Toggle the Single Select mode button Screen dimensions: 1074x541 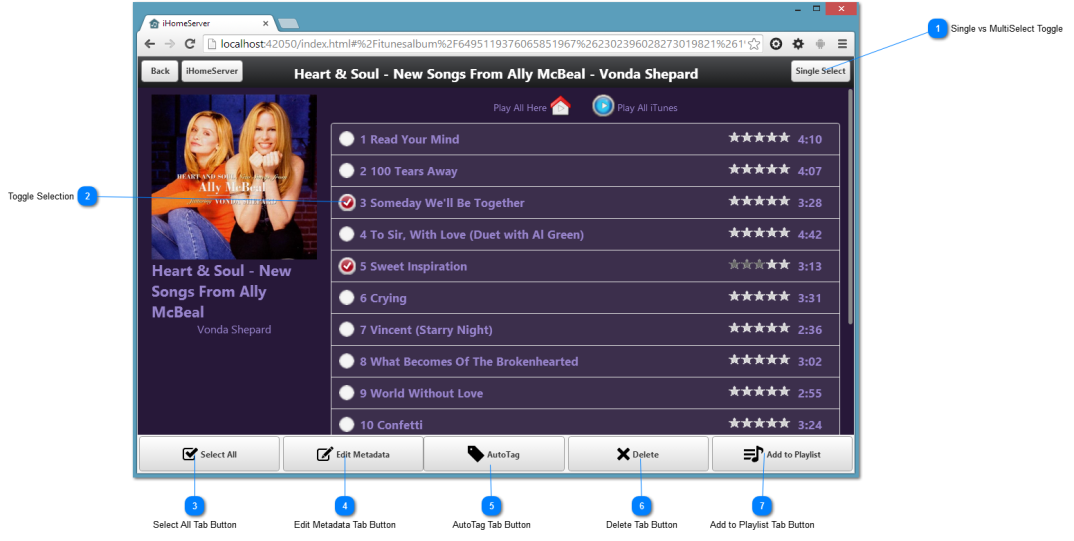tap(820, 71)
